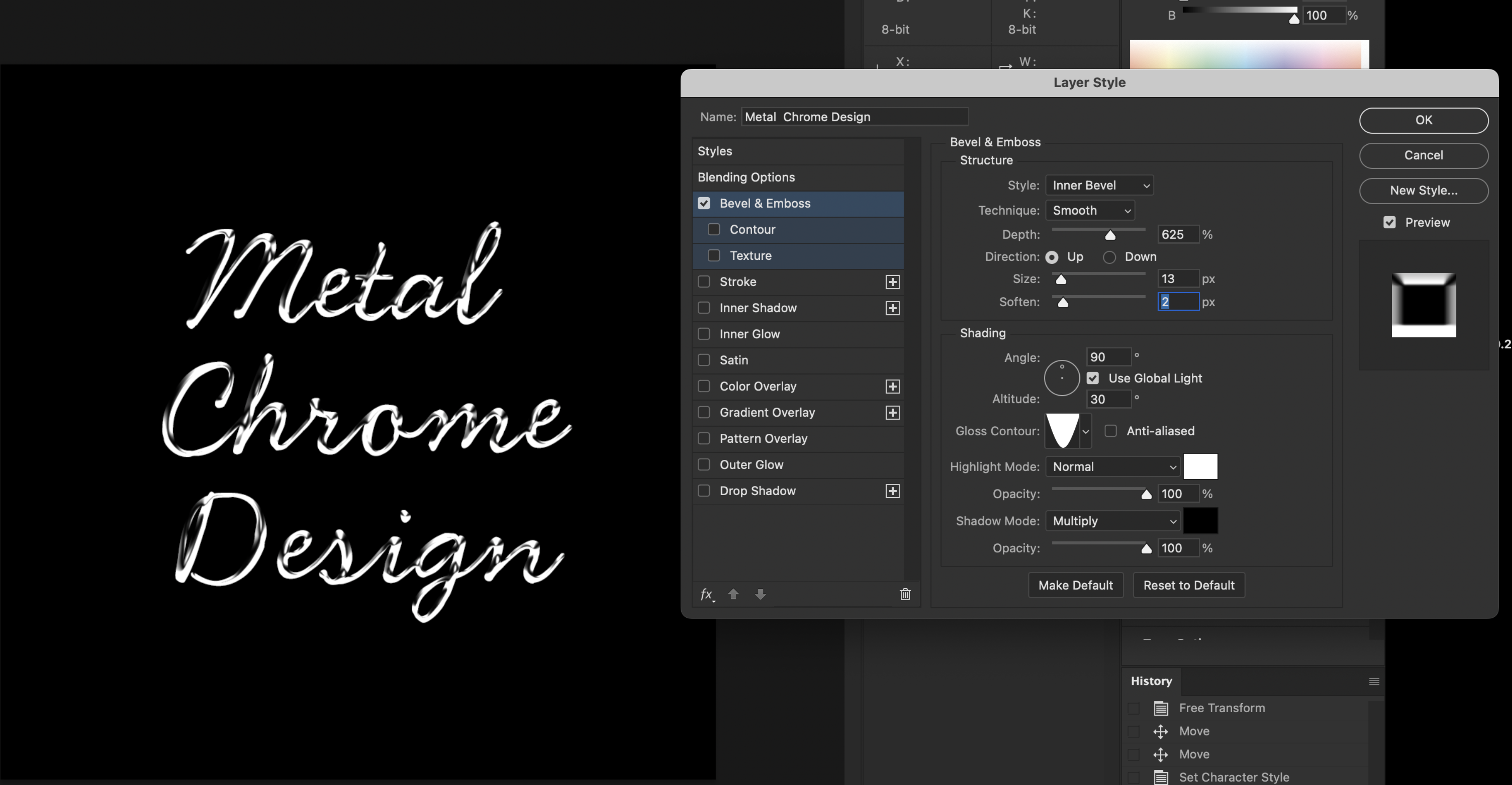Click the Reset to Default button
The image size is (1512, 785).
[x=1188, y=585]
